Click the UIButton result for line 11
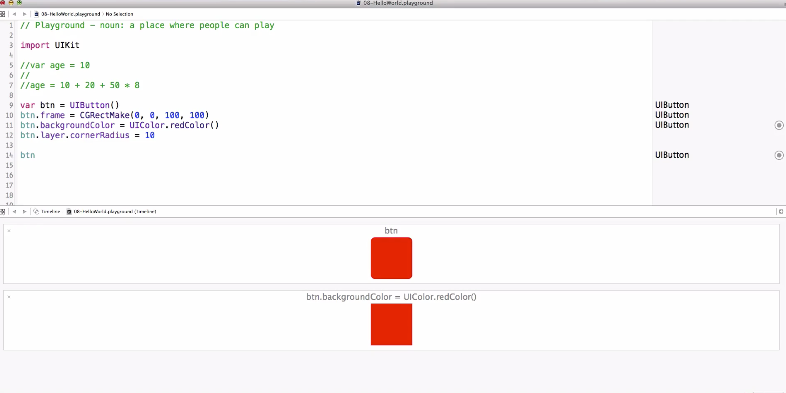This screenshot has height=393, width=786. point(672,125)
